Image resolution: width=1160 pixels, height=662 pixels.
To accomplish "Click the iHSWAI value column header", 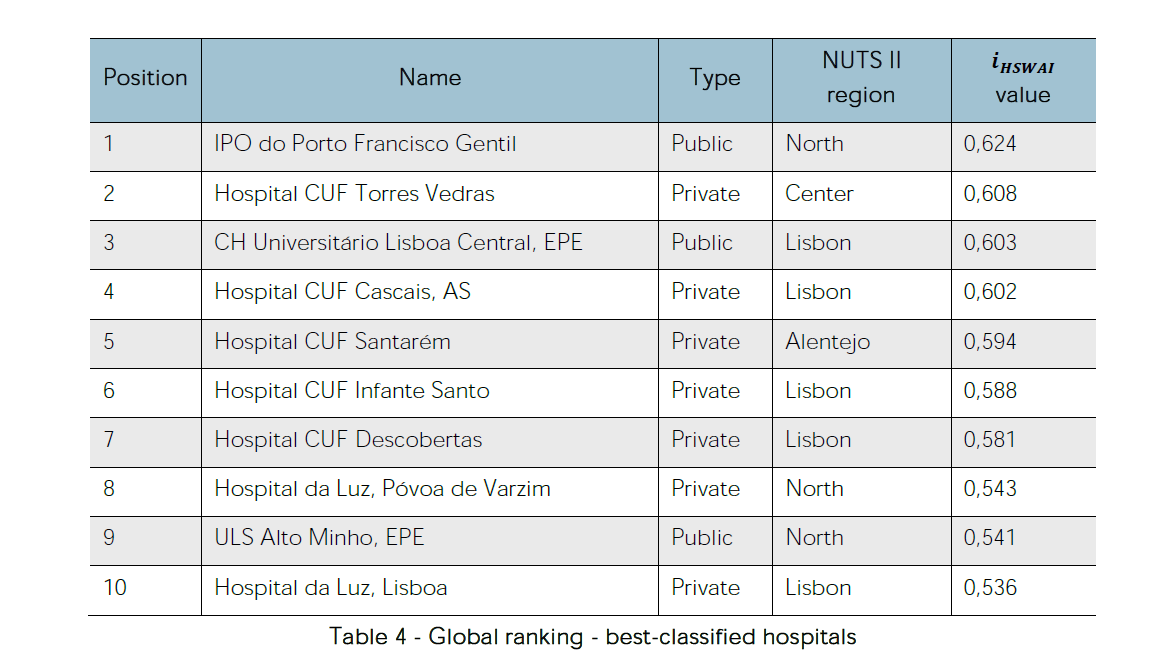I will point(1022,80).
